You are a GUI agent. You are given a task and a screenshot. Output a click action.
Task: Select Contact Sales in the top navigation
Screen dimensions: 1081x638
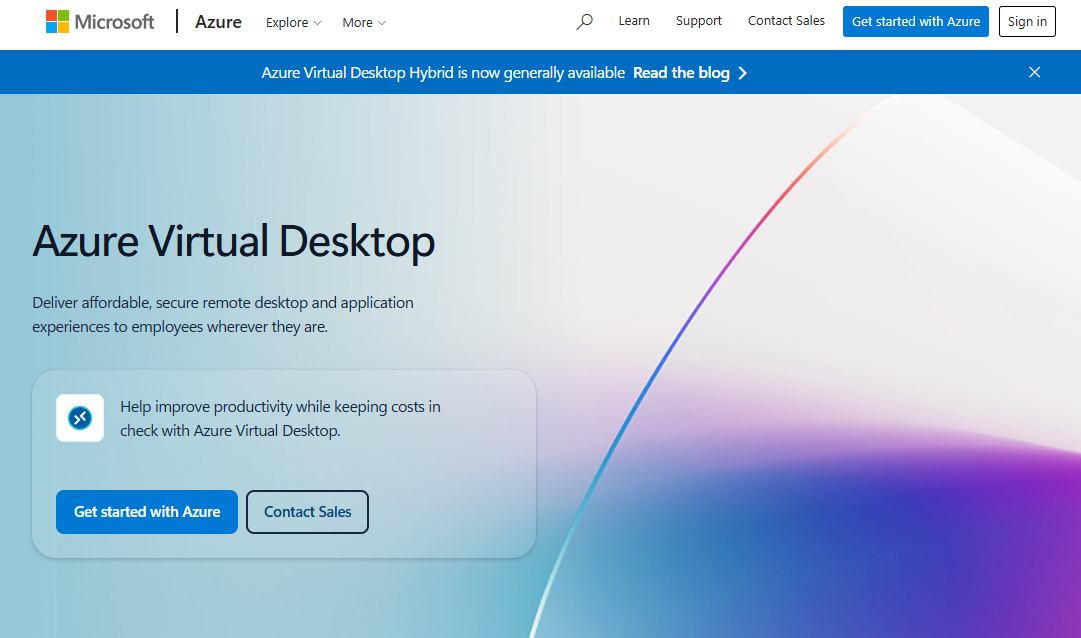click(786, 21)
